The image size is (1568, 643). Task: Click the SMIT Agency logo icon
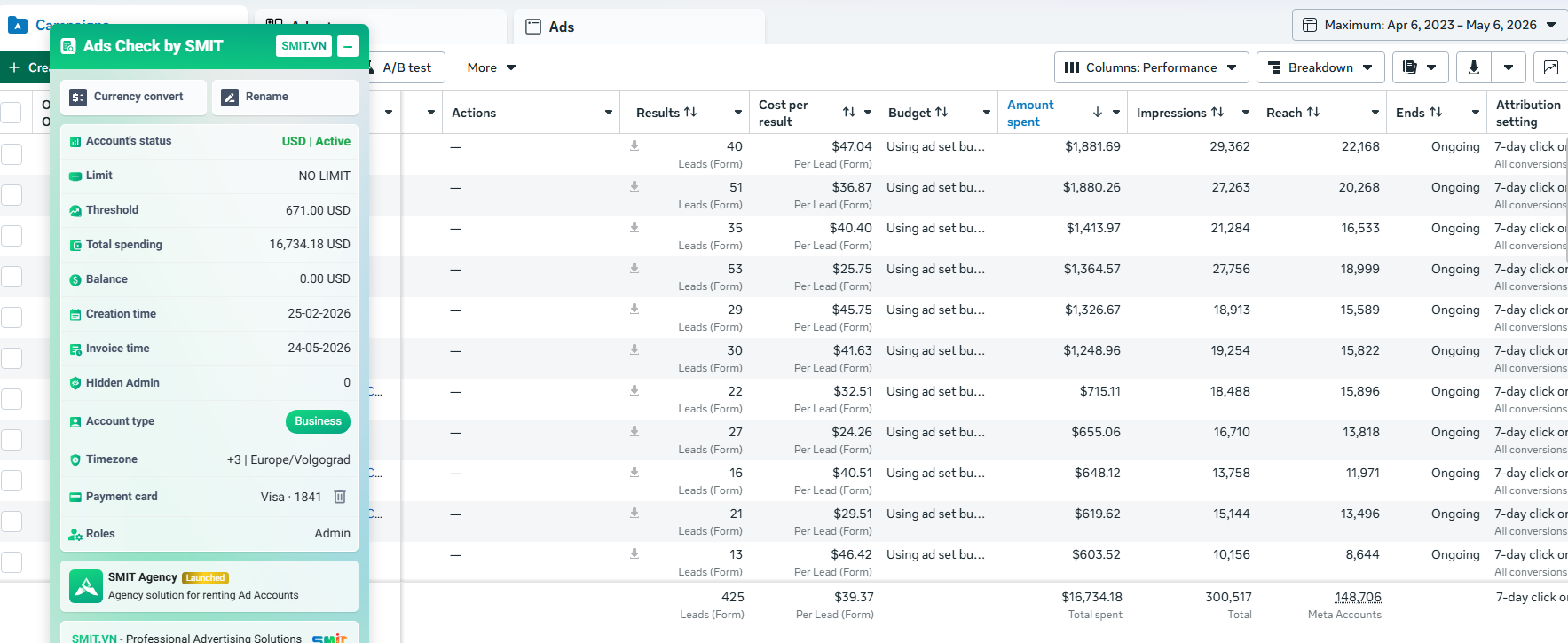(86, 586)
